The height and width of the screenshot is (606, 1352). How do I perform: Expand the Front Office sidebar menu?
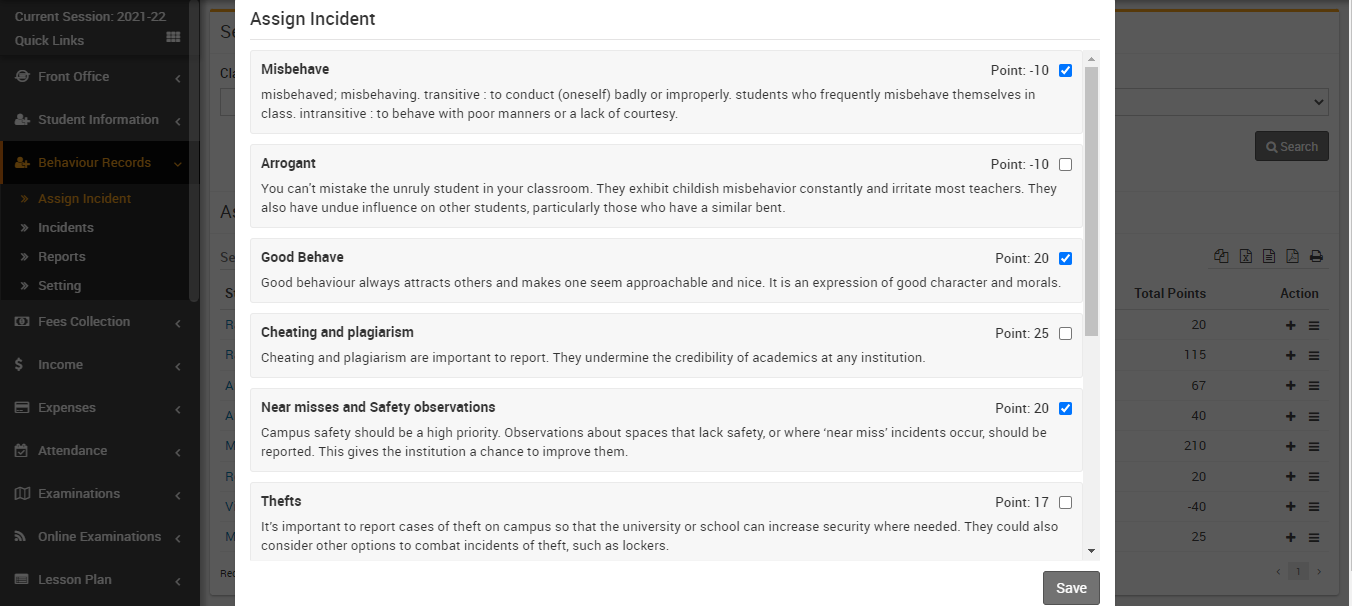tap(98, 77)
